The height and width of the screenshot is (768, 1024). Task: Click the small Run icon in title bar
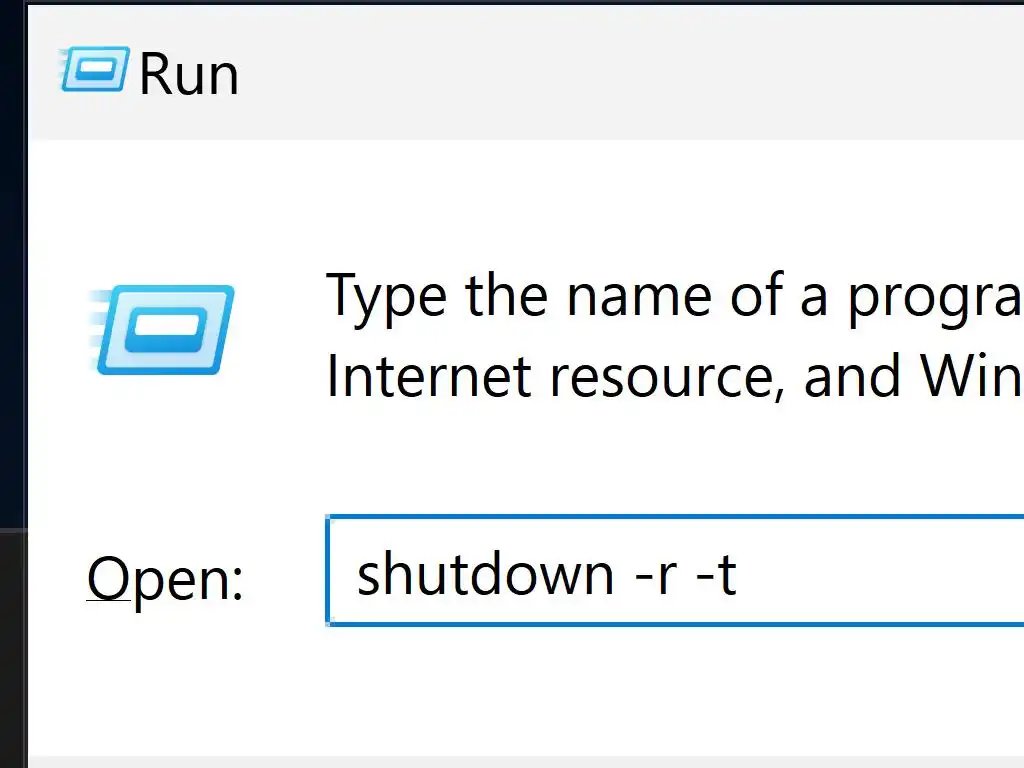(93, 69)
